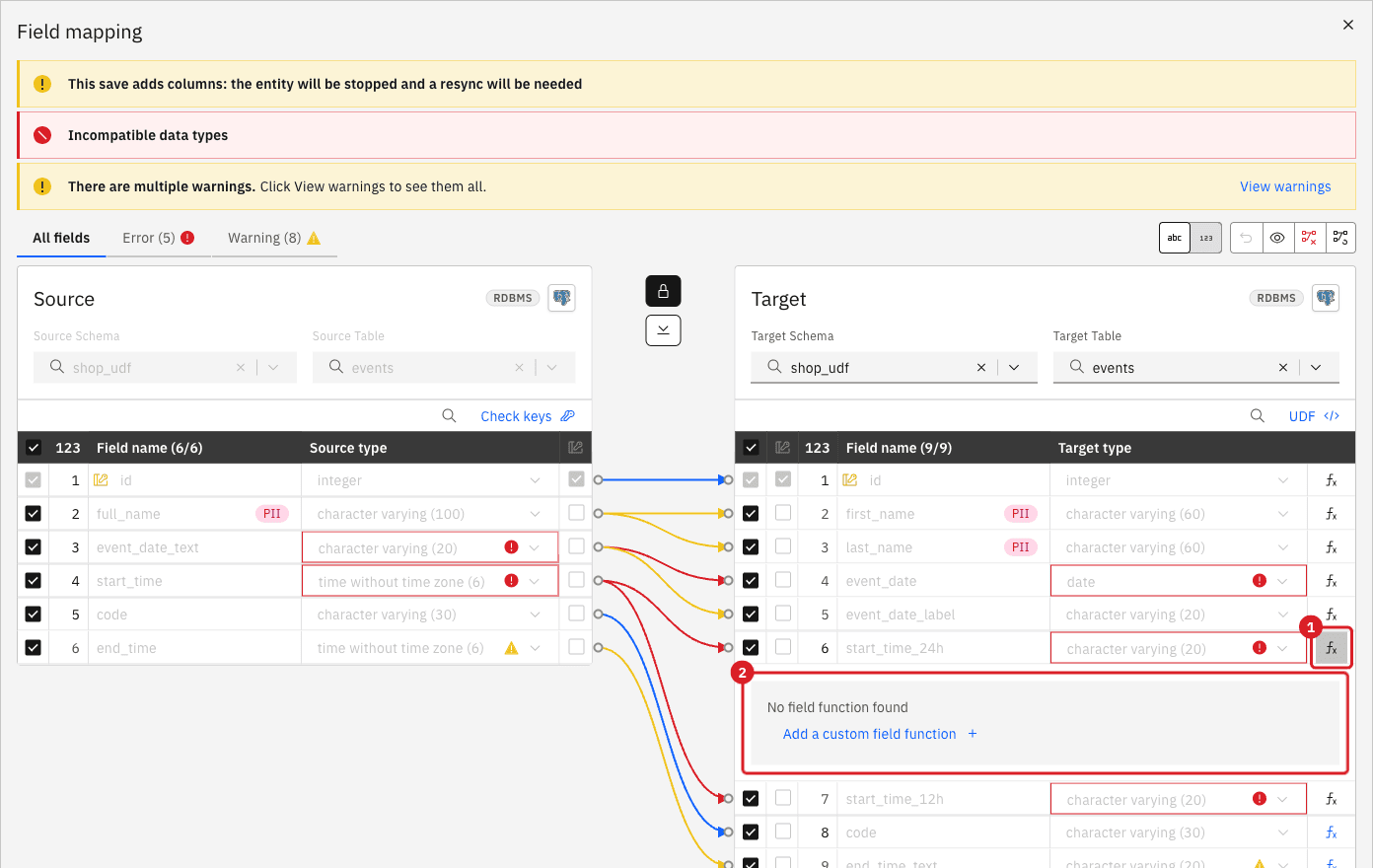Switch to the Error (5) tab
The width and height of the screenshot is (1373, 868).
click(x=158, y=238)
